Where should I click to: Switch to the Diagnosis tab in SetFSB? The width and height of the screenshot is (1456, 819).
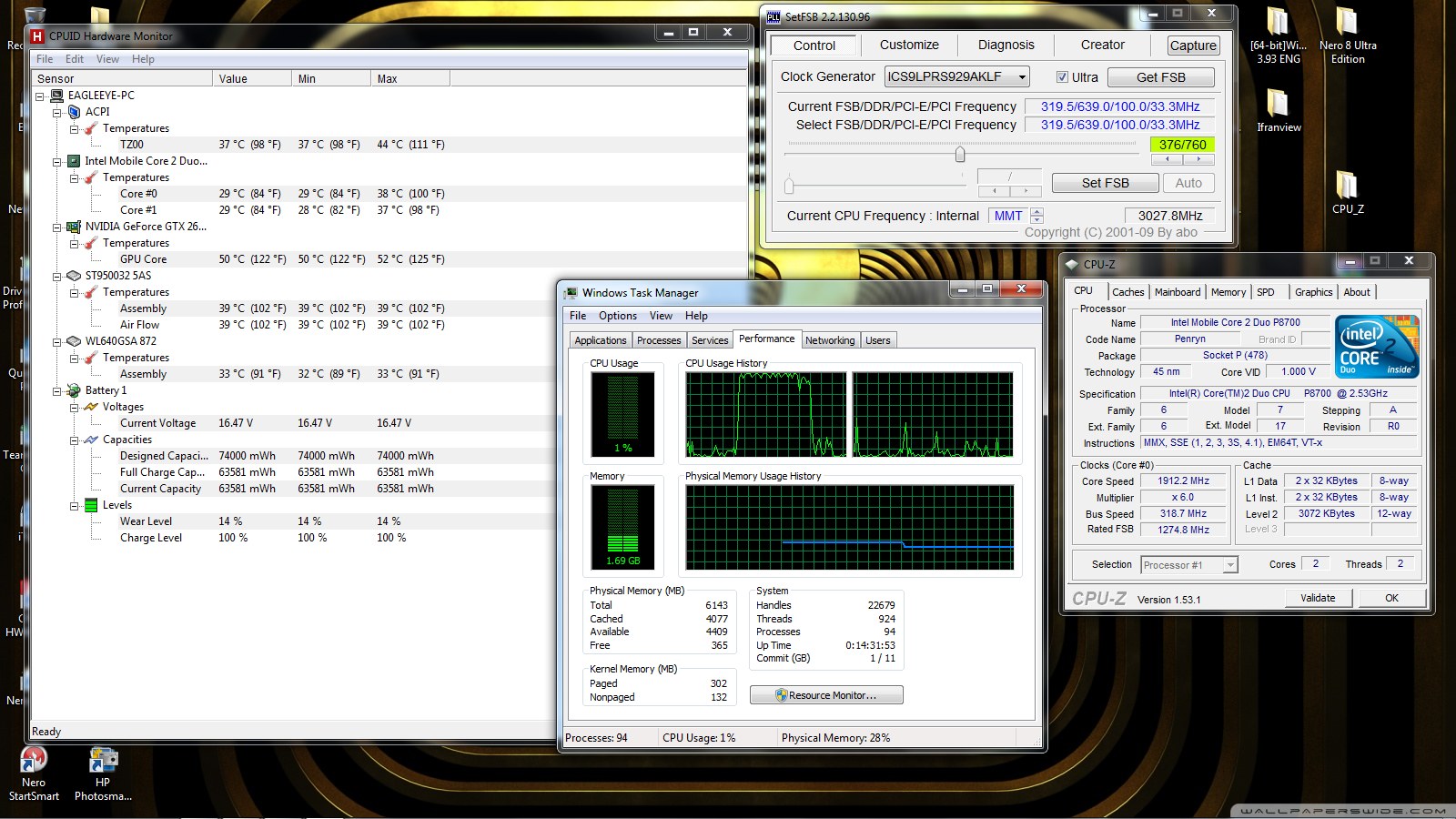coord(1006,45)
